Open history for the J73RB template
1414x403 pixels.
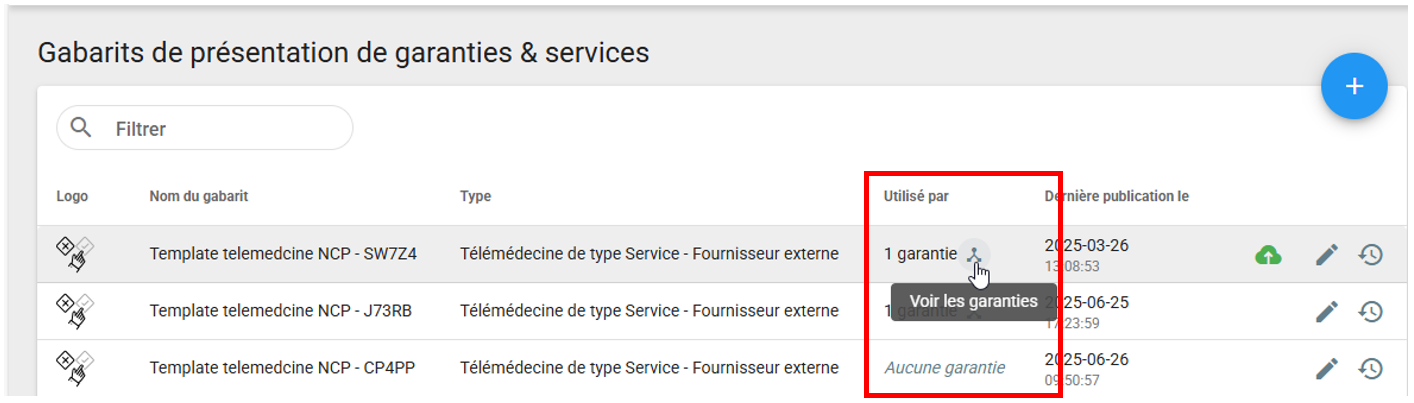pos(1370,312)
